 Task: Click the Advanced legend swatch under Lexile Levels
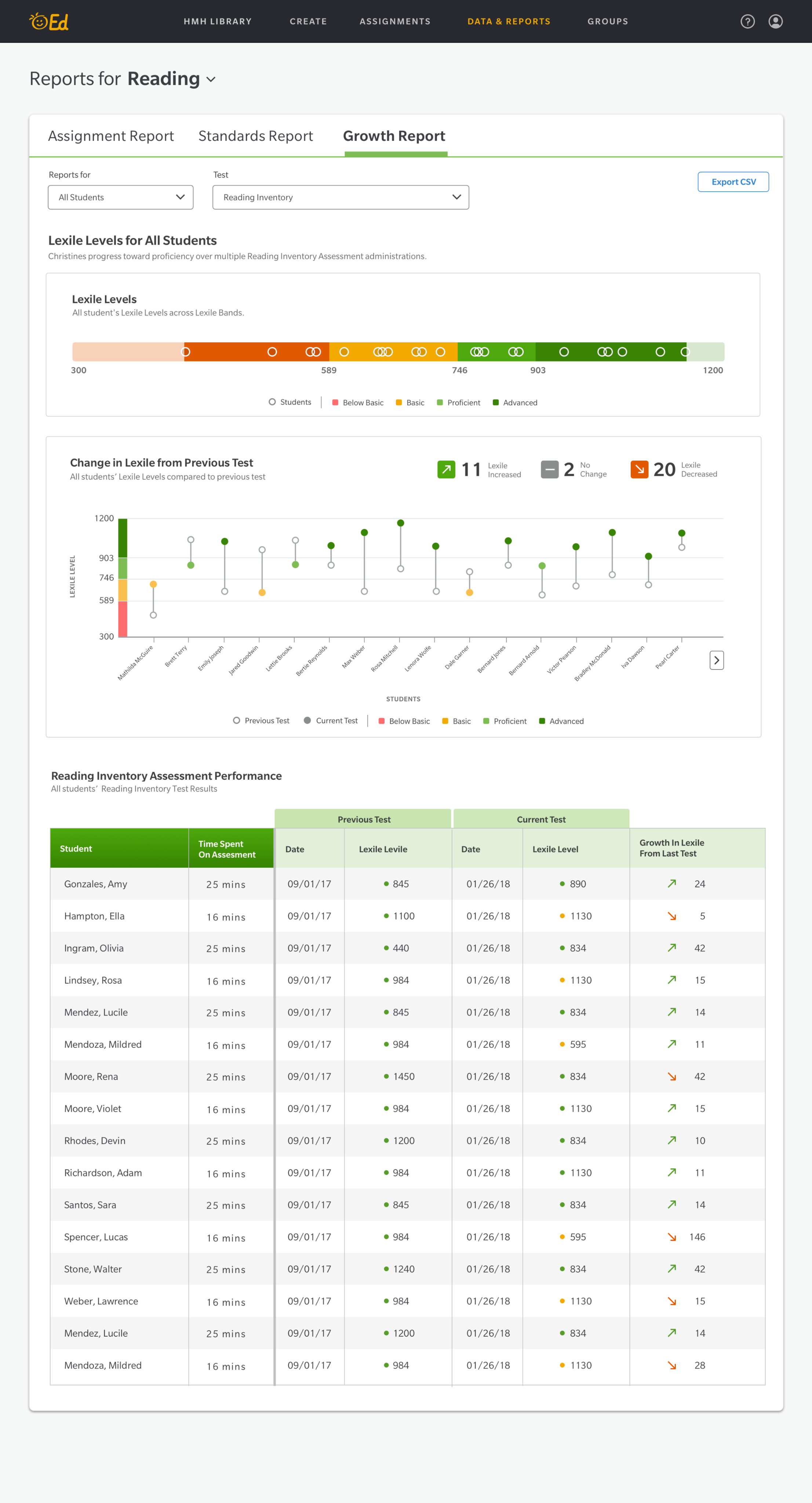(496, 403)
